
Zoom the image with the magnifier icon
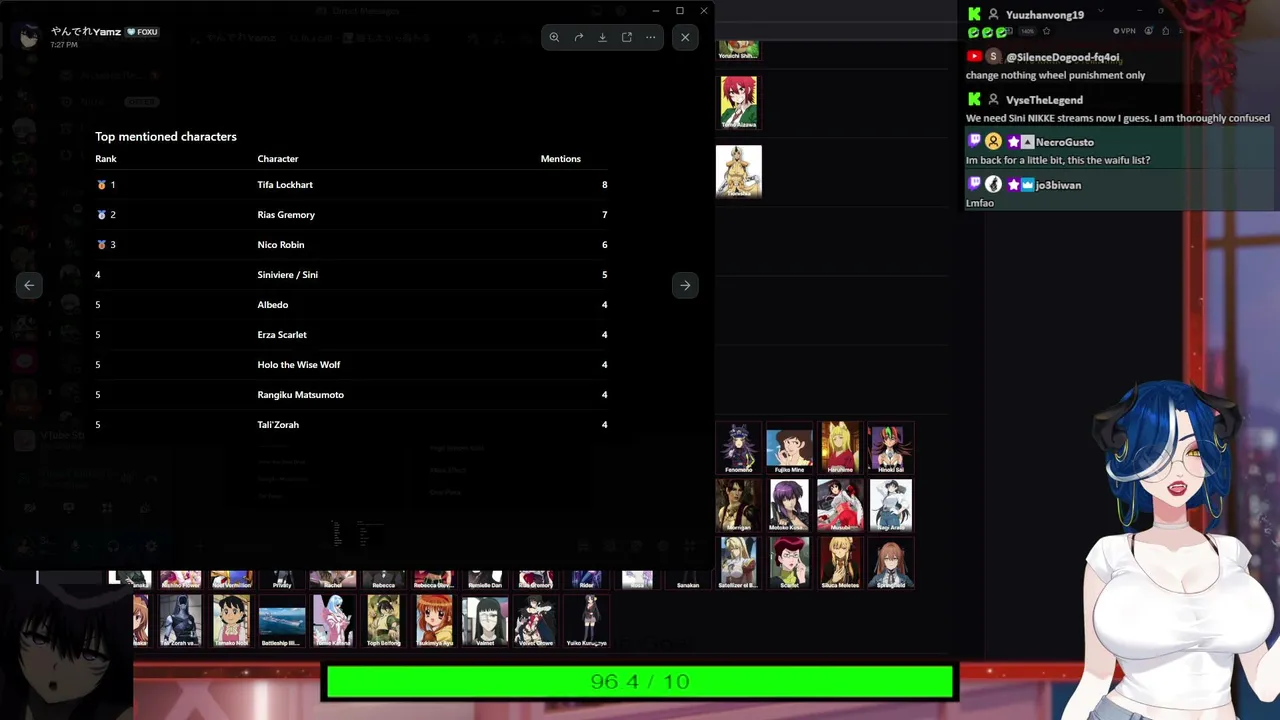[554, 37]
